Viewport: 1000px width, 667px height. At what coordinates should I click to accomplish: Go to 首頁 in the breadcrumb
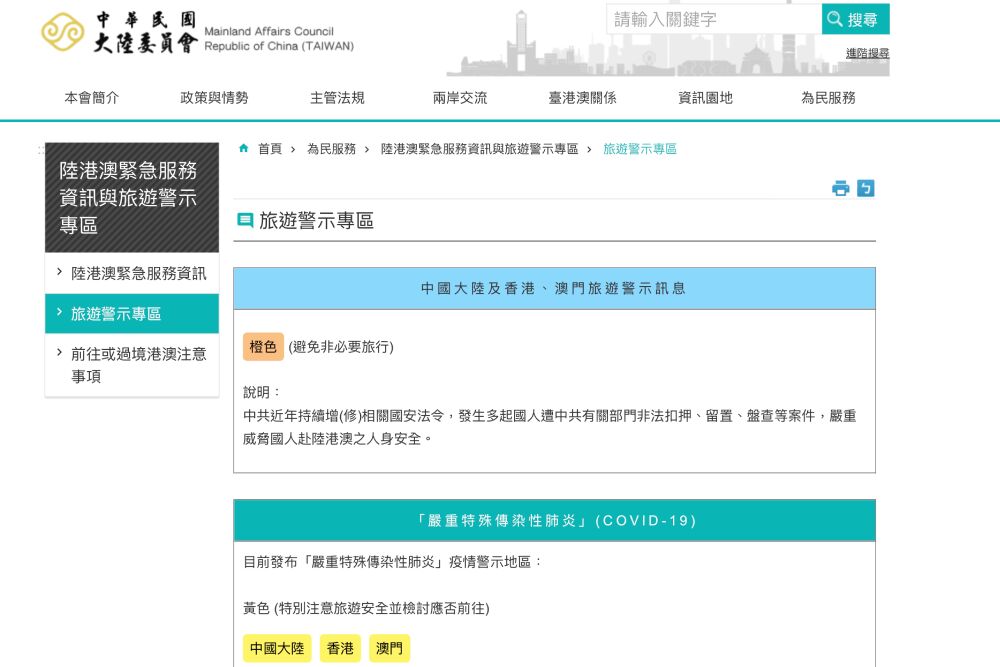270,149
